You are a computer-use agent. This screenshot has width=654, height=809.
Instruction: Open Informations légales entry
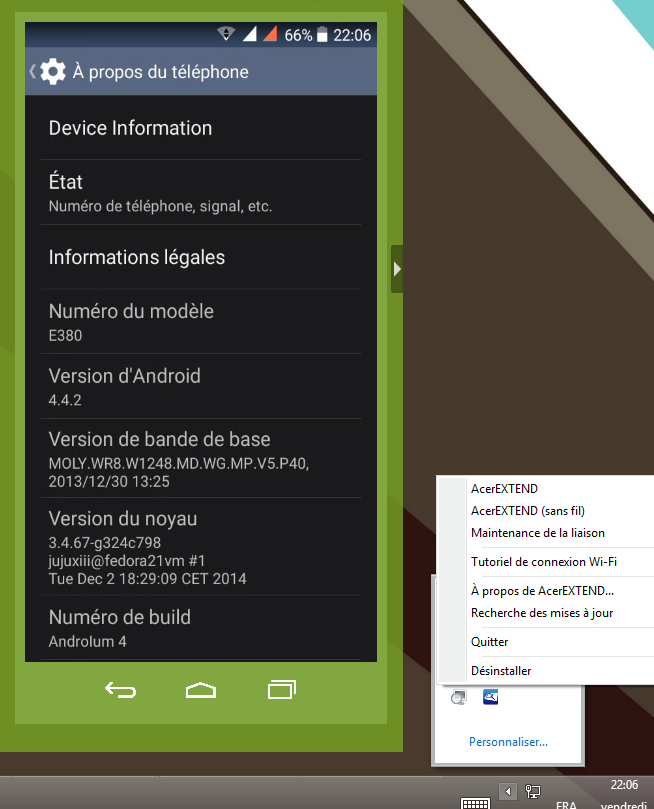[x=201, y=257]
